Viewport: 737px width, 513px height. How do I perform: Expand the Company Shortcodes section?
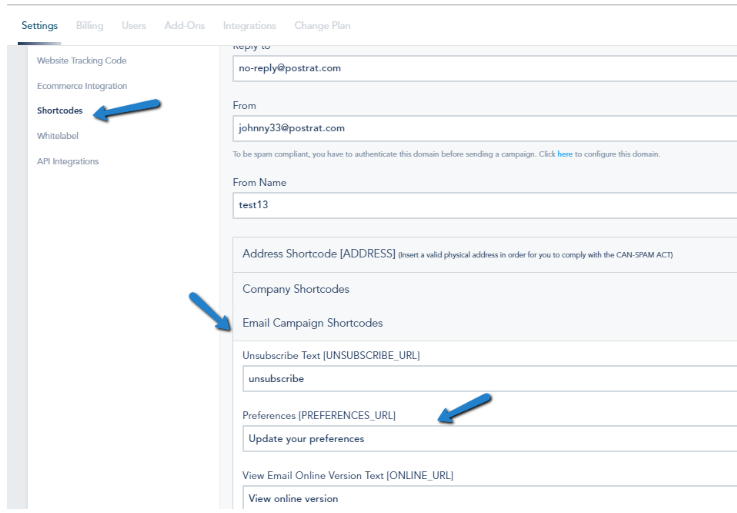(x=485, y=289)
